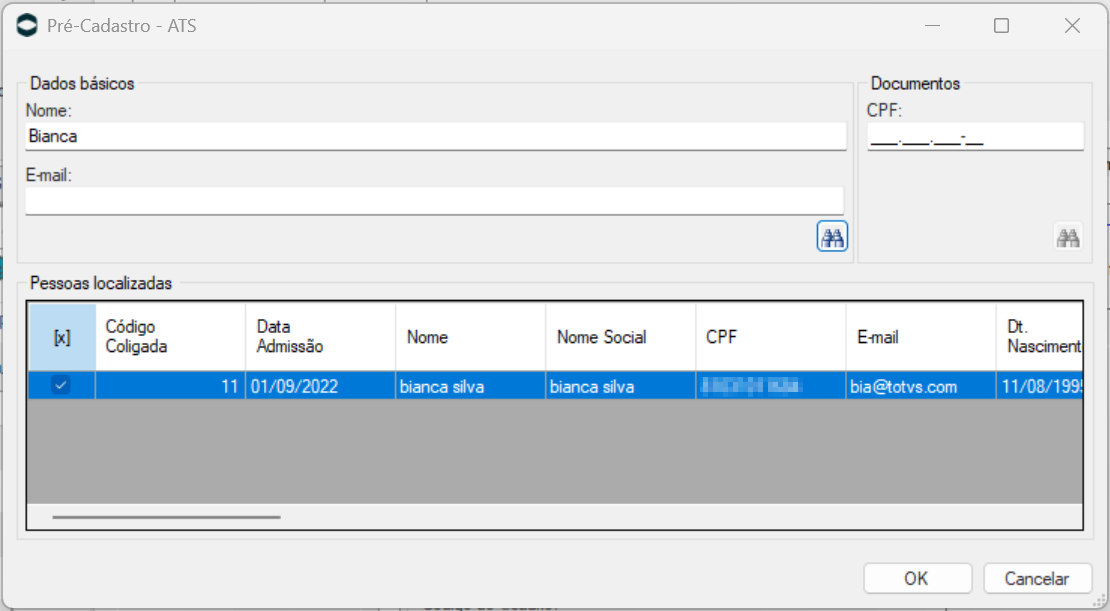
Task: Click the bia@totvs.com email cell
Action: click(x=921, y=386)
